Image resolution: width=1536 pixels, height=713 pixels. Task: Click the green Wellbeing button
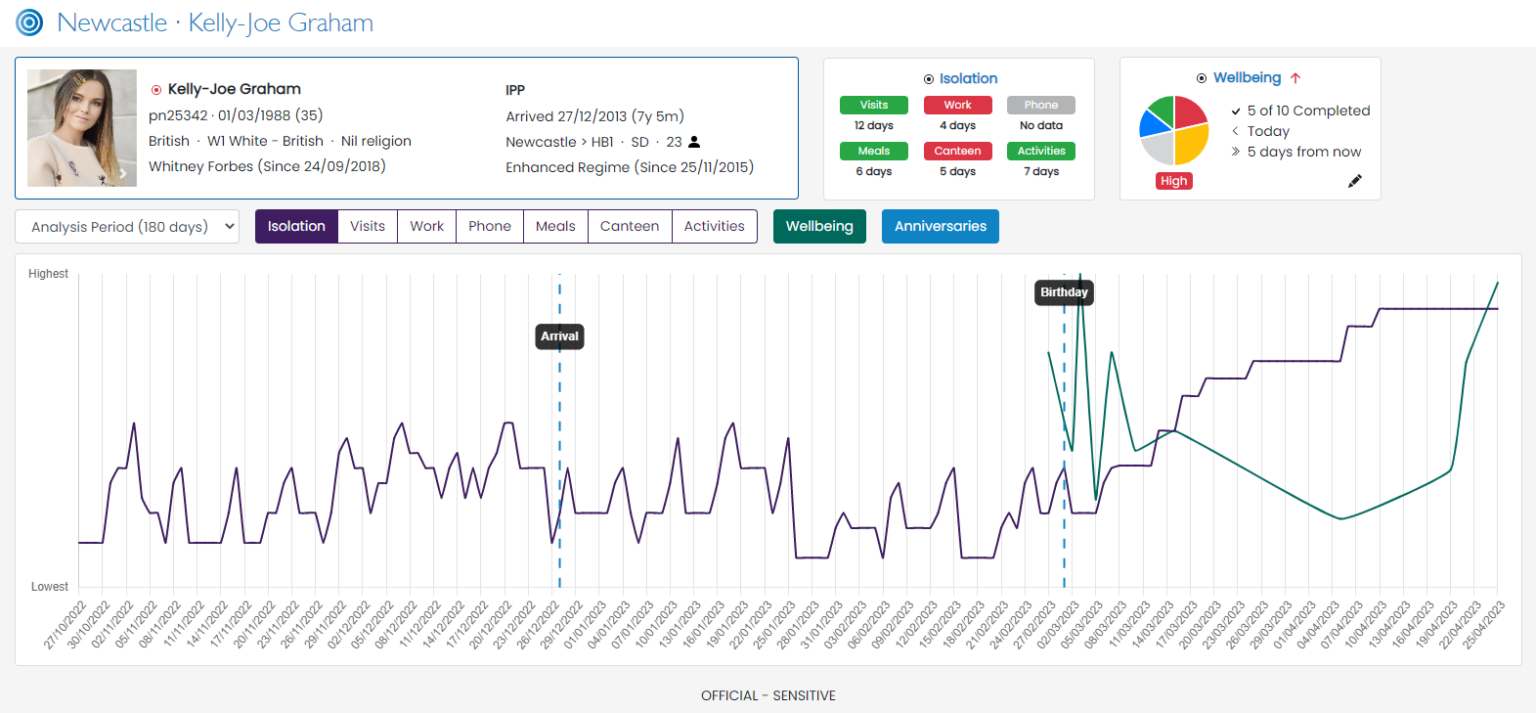[819, 226]
